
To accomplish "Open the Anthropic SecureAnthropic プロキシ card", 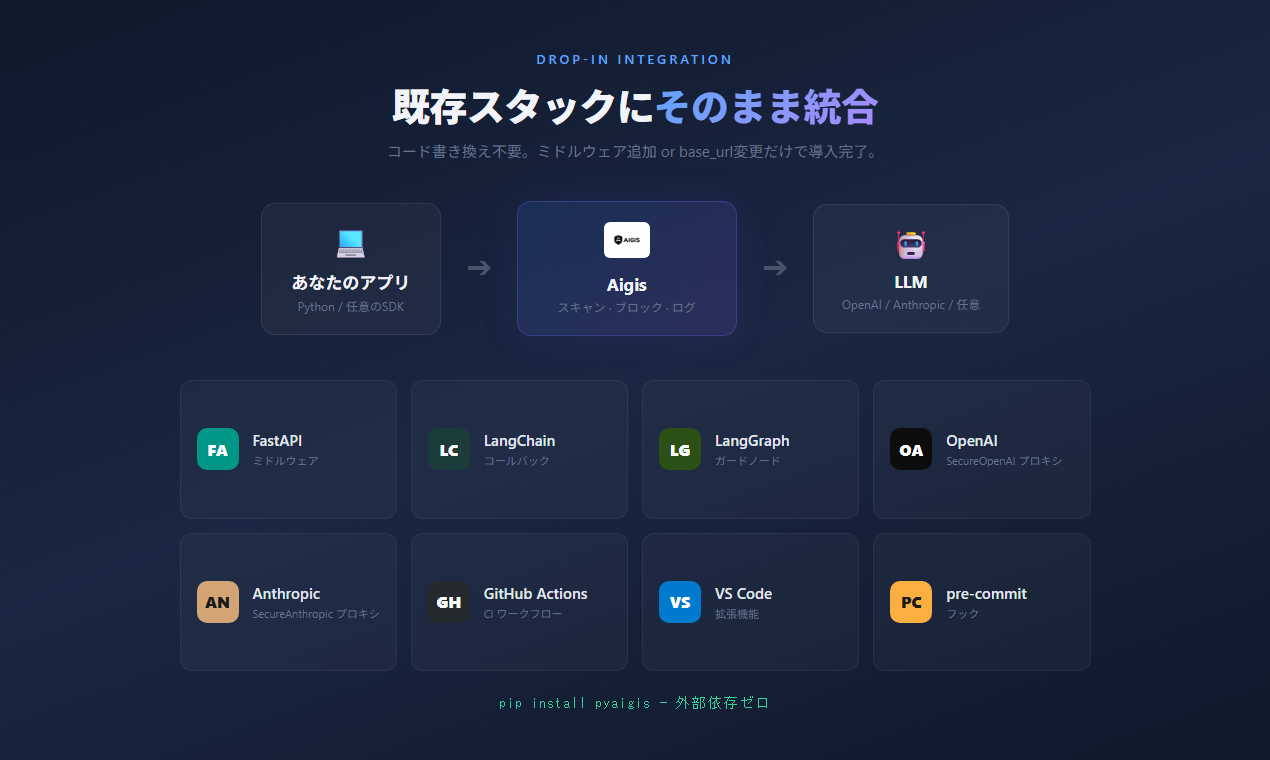I will click(x=288, y=602).
